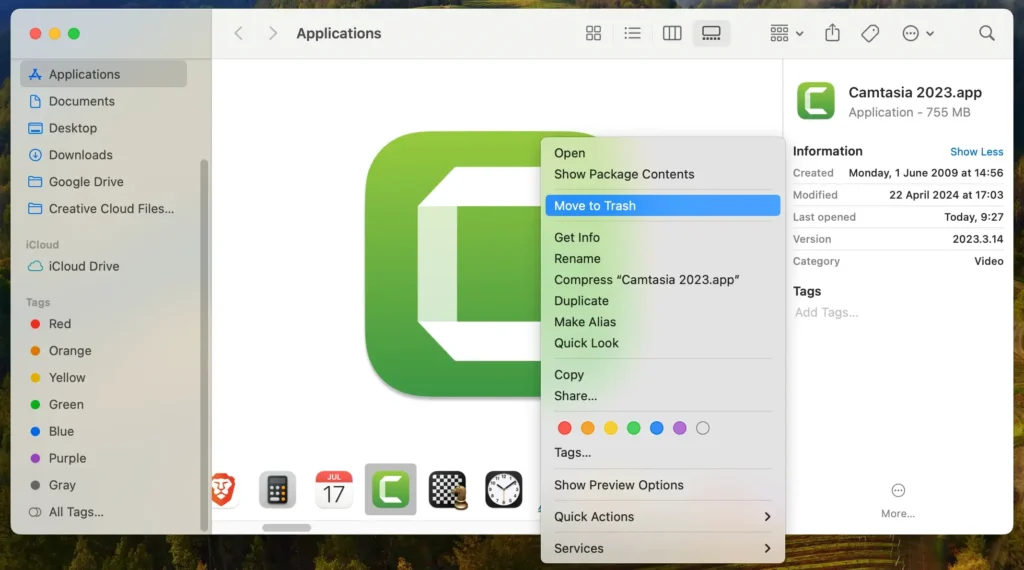
Task: Click the sidebar vertical scrollbar
Action: click(x=204, y=345)
